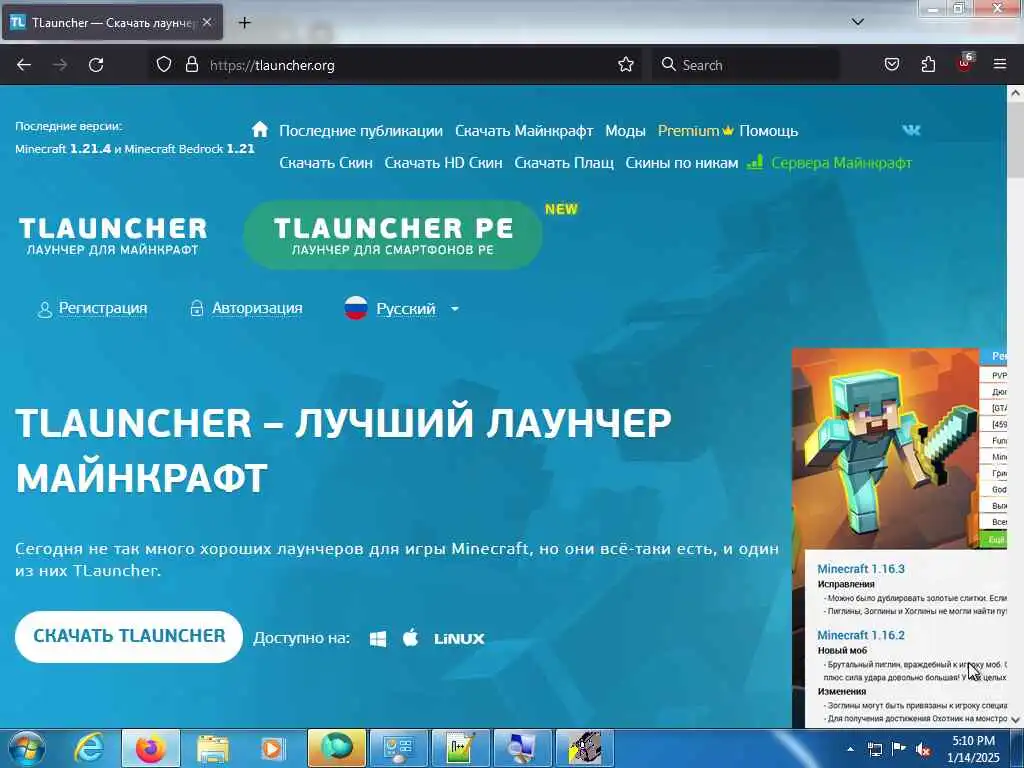Click Minecraft Bedrock 1.21 version link
This screenshot has width=1024, height=768.
click(189, 149)
